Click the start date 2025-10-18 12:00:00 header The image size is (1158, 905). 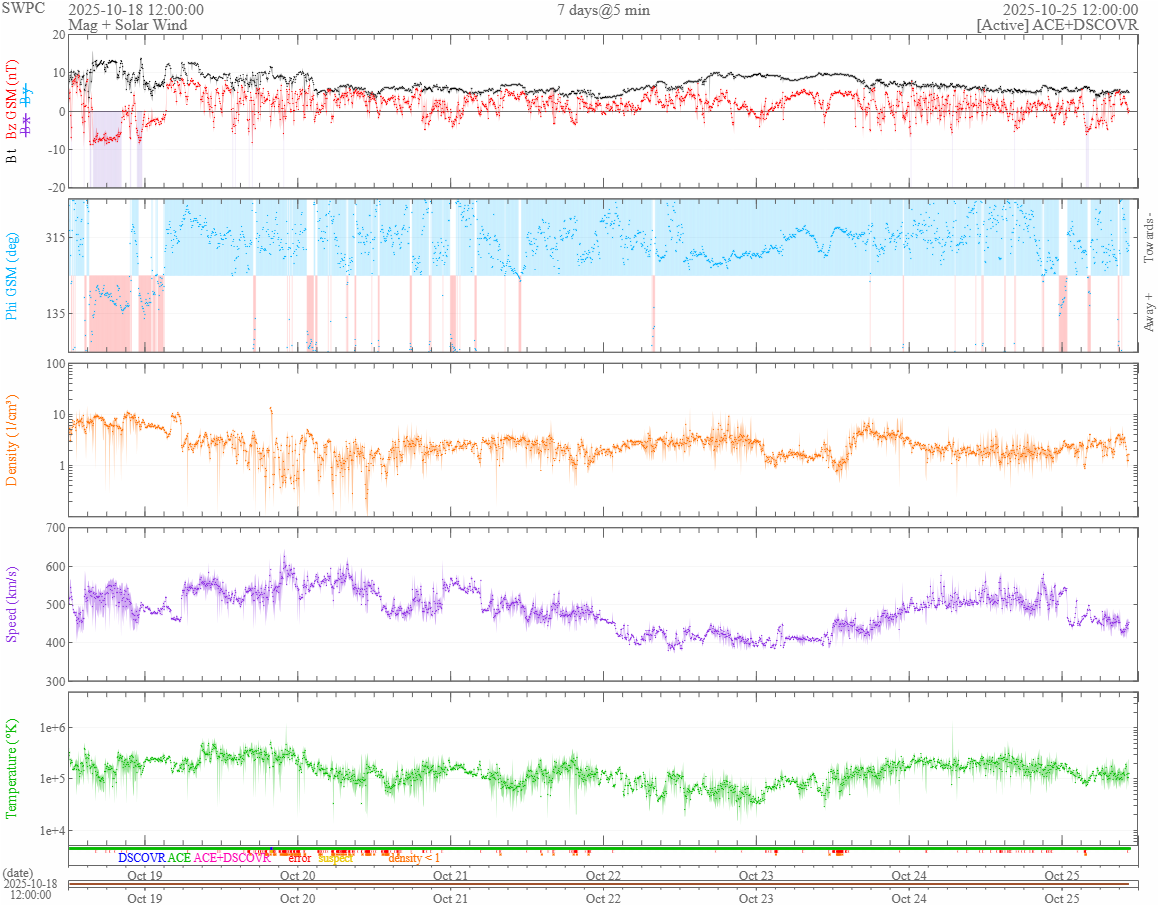136,10
